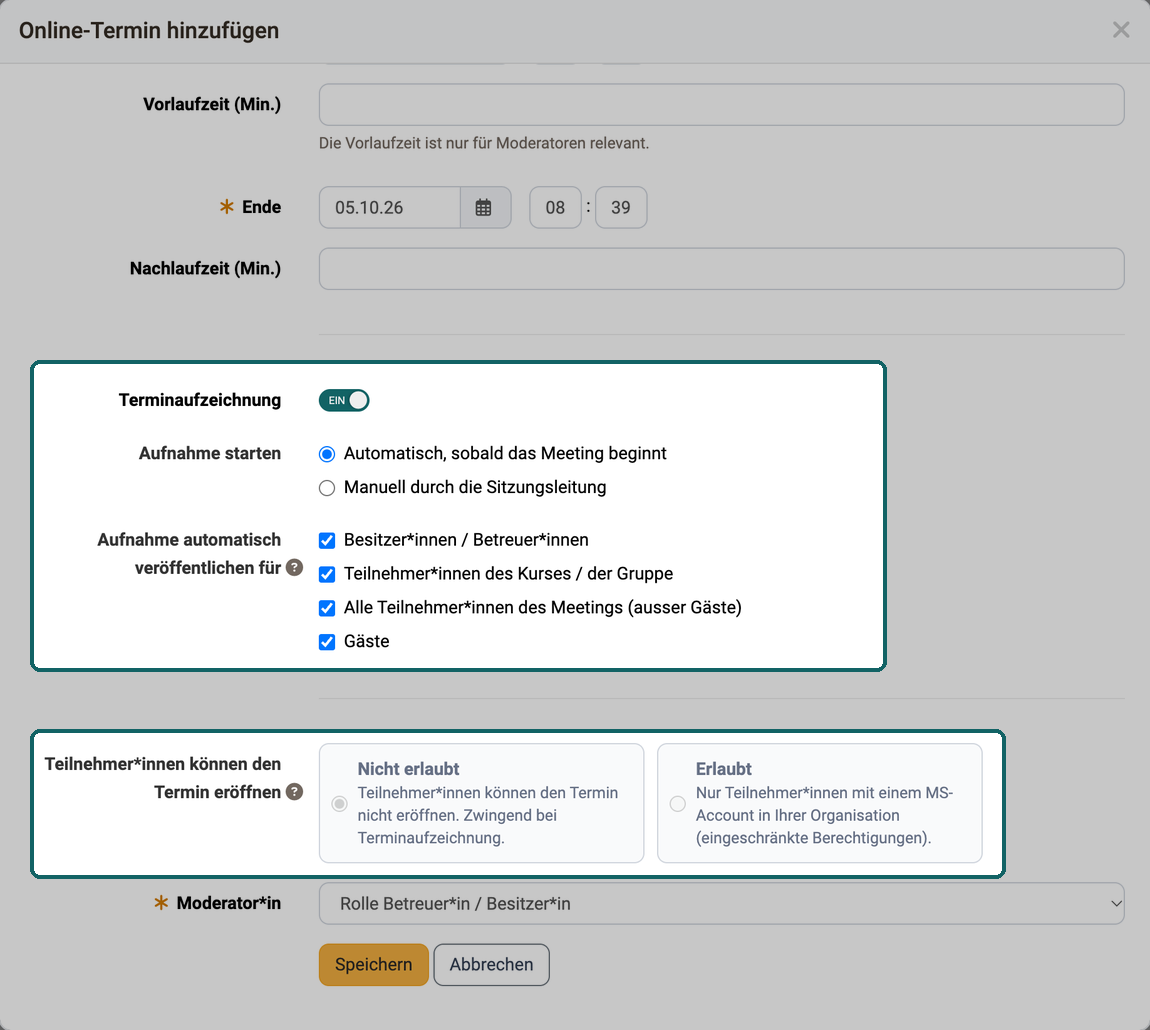This screenshot has width=1150, height=1030.
Task: Select Automatisch, sobald das Meeting beginnt
Action: 327,454
